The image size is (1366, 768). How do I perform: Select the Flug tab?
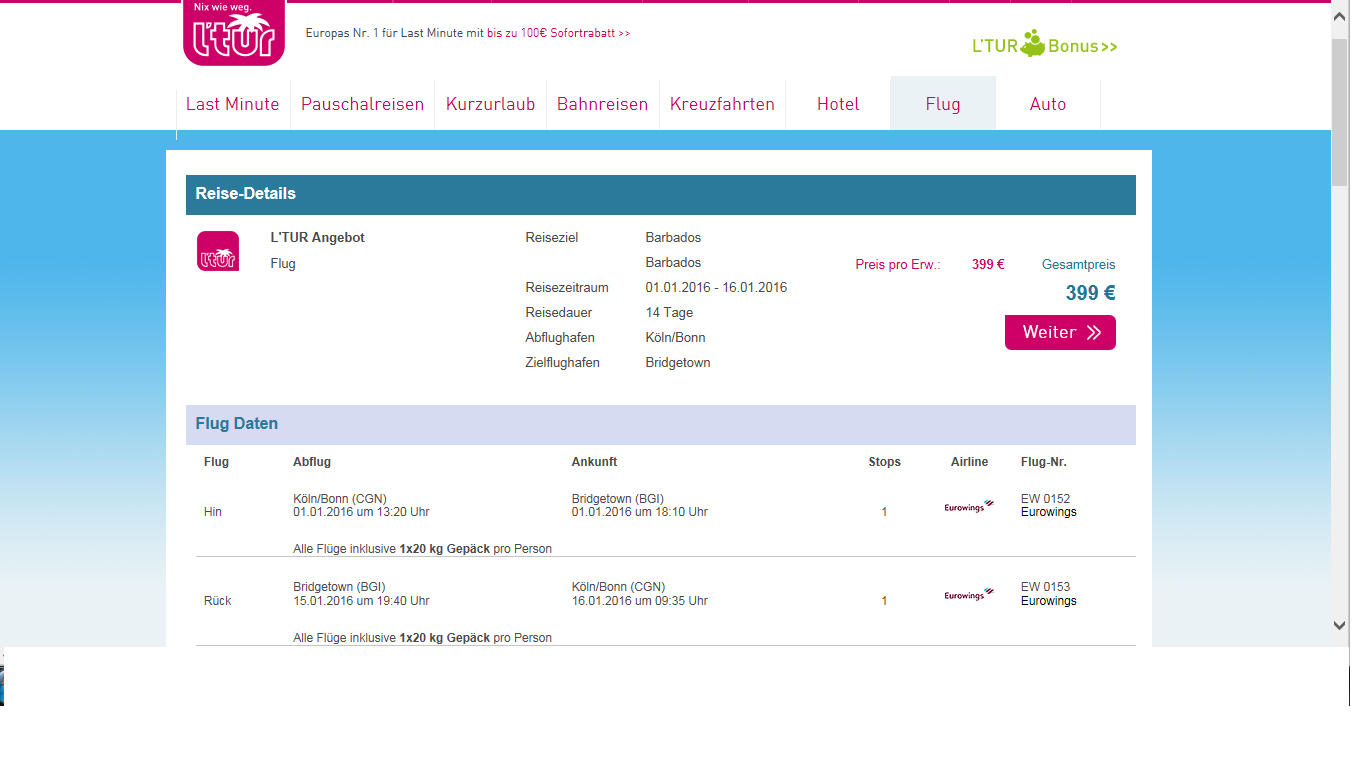tap(943, 104)
